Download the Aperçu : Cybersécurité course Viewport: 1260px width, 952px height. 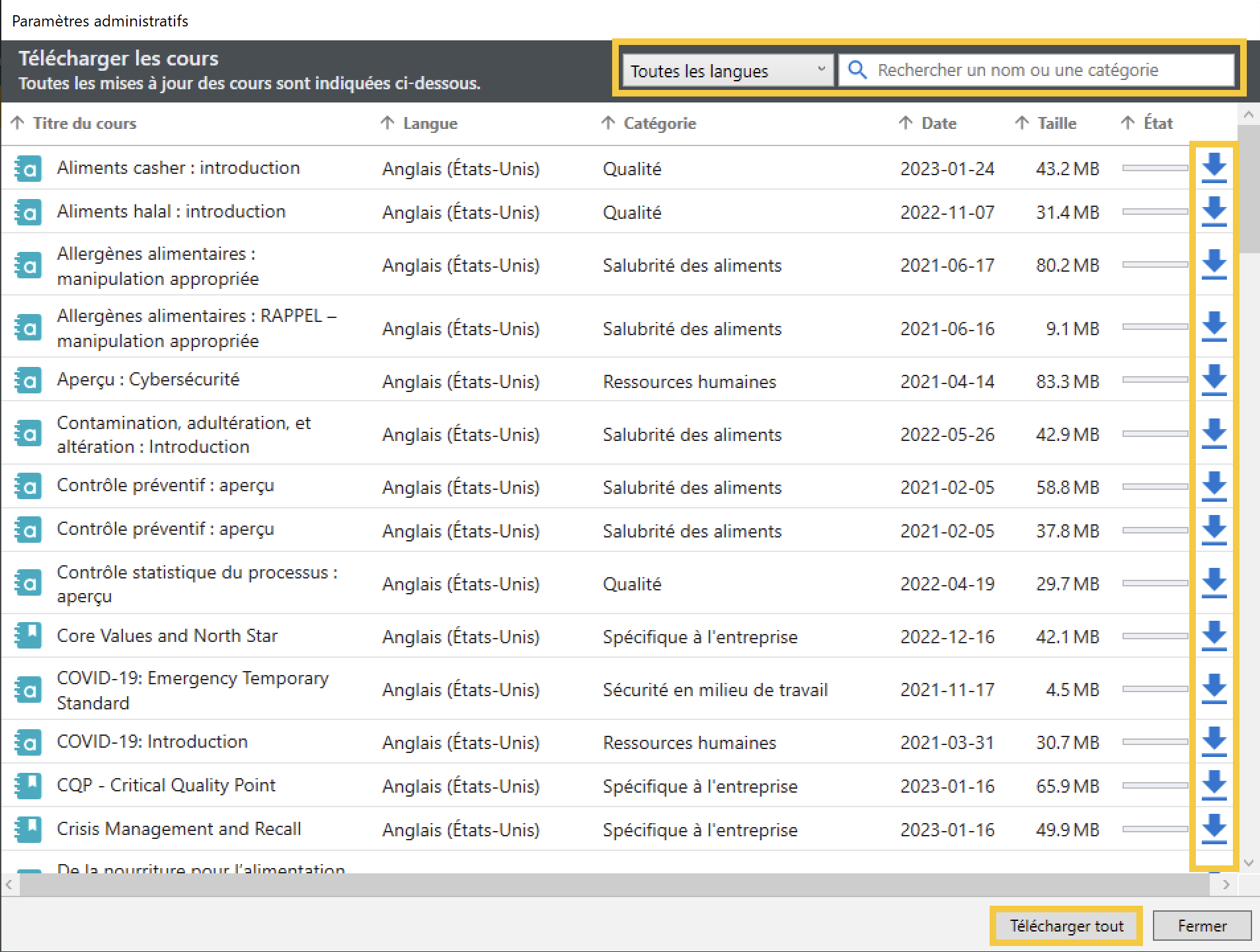click(x=1214, y=381)
